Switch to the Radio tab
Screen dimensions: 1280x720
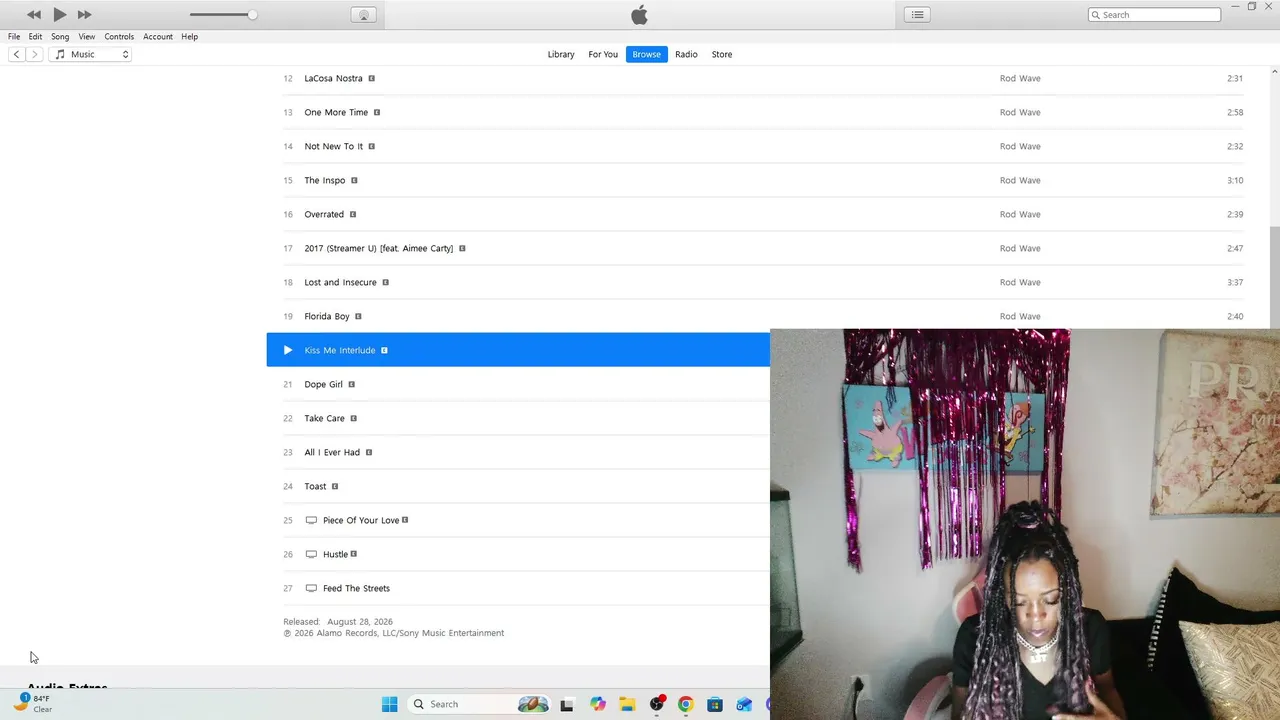click(x=686, y=54)
